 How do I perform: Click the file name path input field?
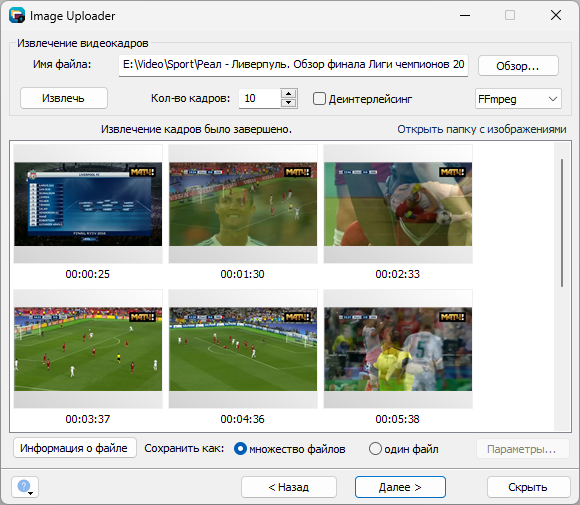pyautogui.click(x=293, y=65)
